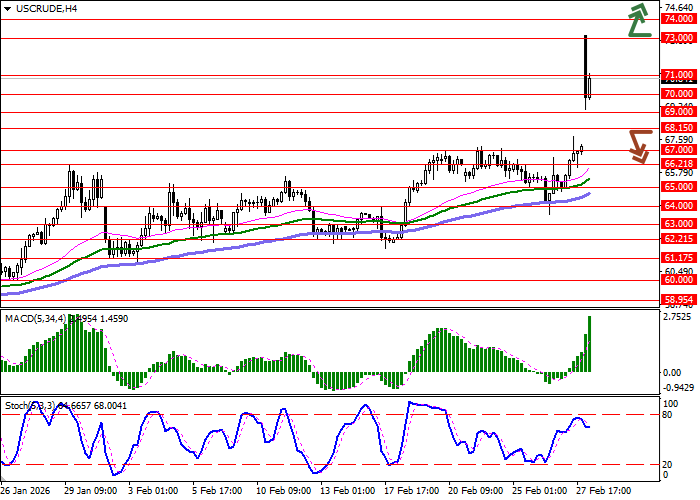Screen dimensions: 700x500
Task: Click the tall black candlestick near 73.000
Action: coord(585,70)
